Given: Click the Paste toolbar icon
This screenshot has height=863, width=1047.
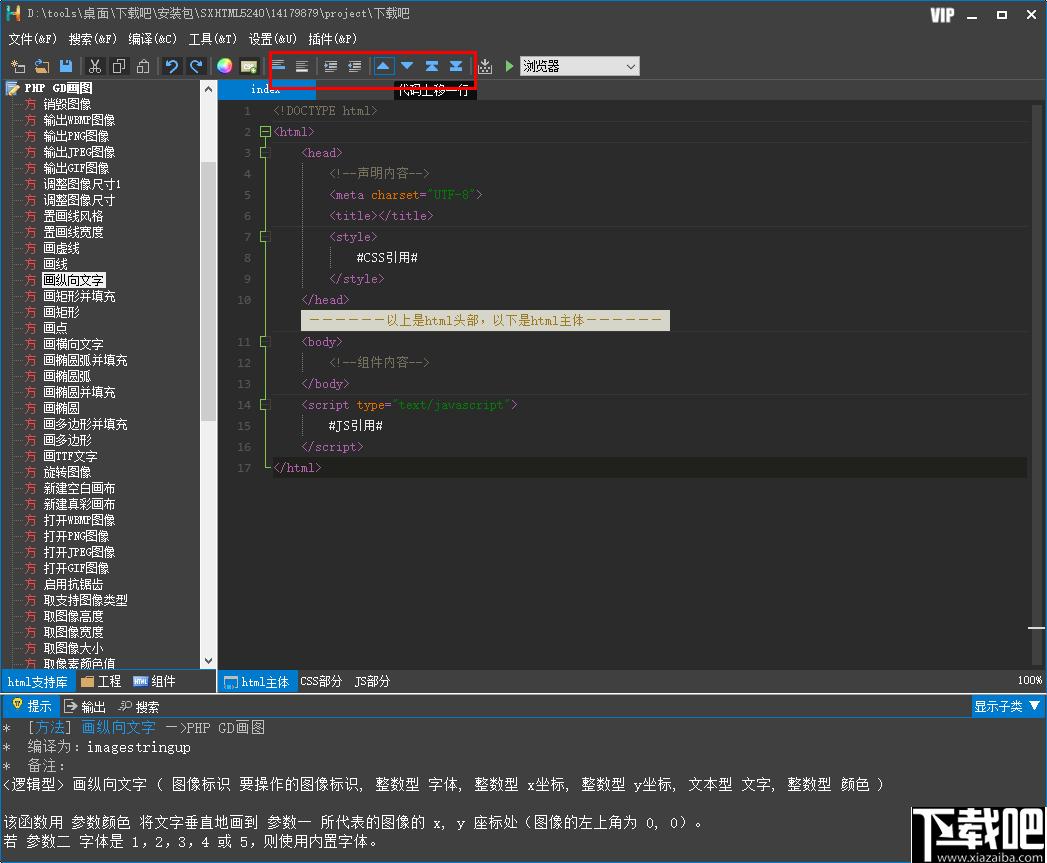Looking at the screenshot, I should point(143,66).
